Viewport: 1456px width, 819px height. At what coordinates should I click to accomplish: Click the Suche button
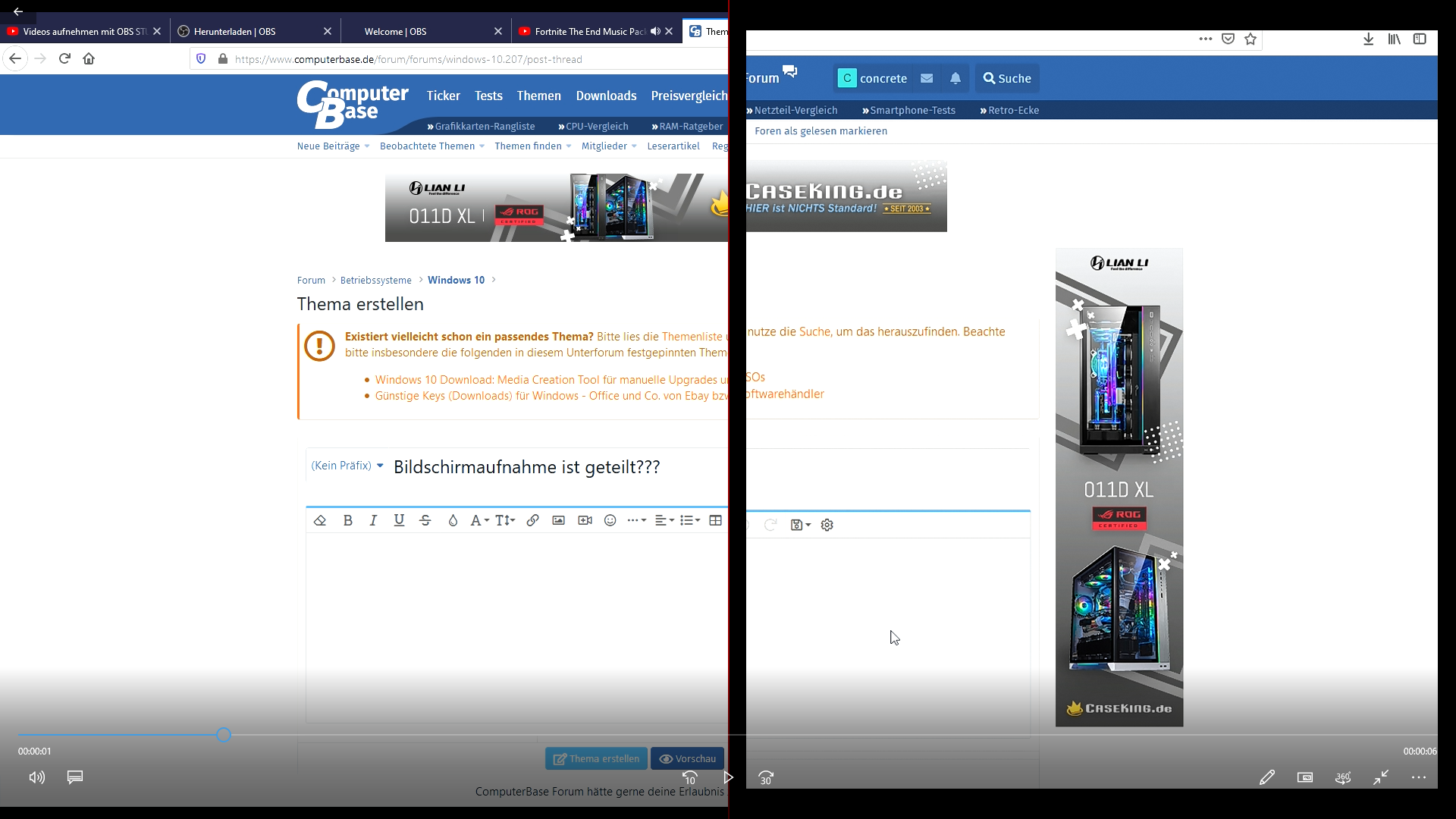(1007, 78)
